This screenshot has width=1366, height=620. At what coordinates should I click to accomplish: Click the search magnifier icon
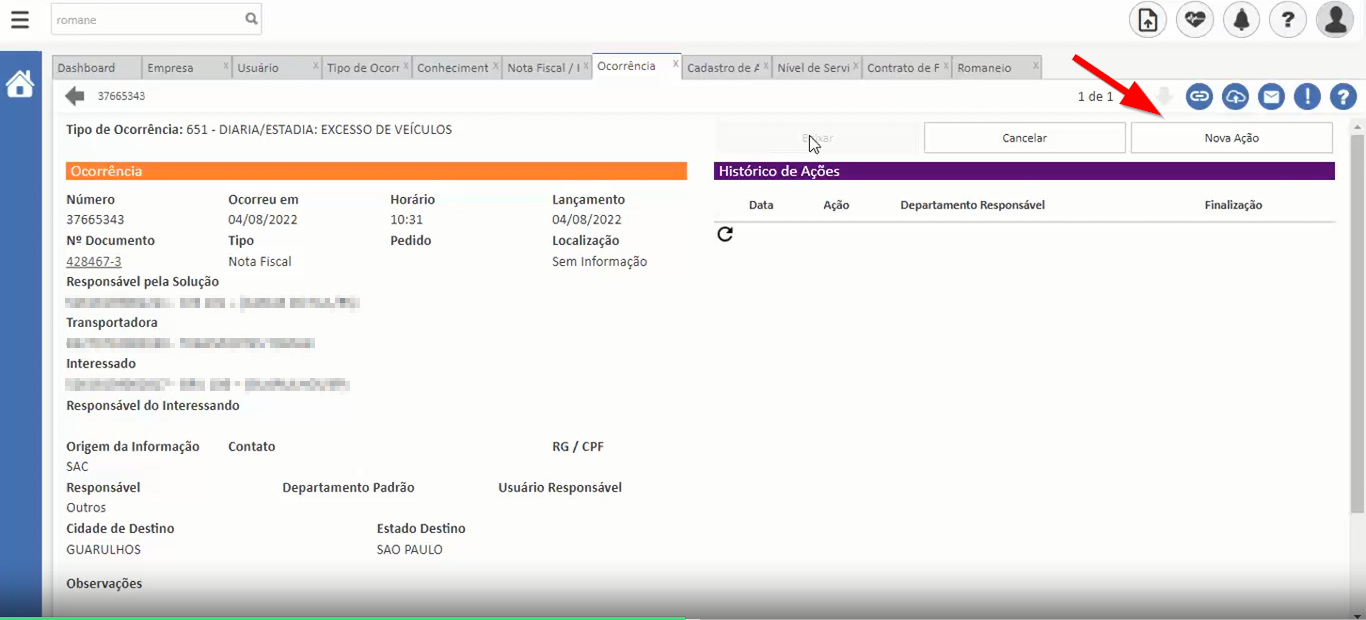pos(251,19)
